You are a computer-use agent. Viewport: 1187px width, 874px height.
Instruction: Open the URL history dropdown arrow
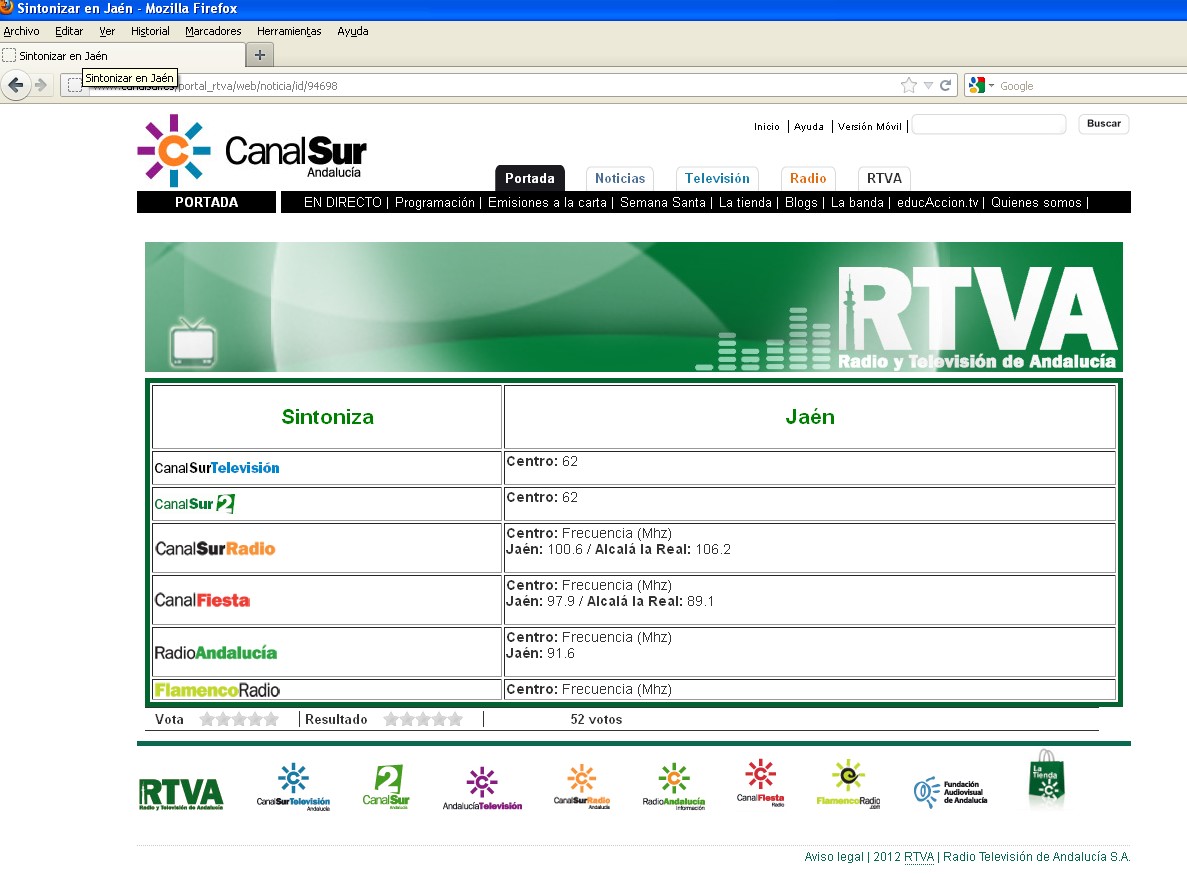click(928, 86)
